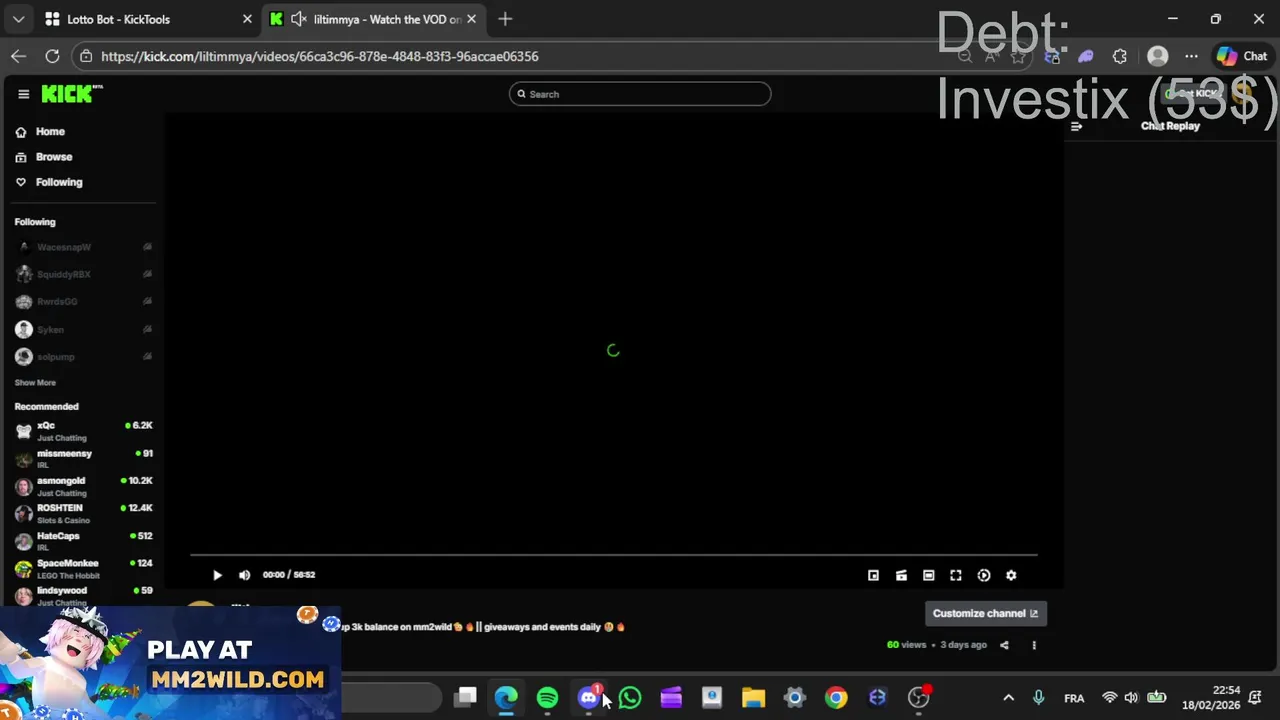The width and height of the screenshot is (1280, 720).
Task: Mute the video player volume
Action: click(x=244, y=575)
